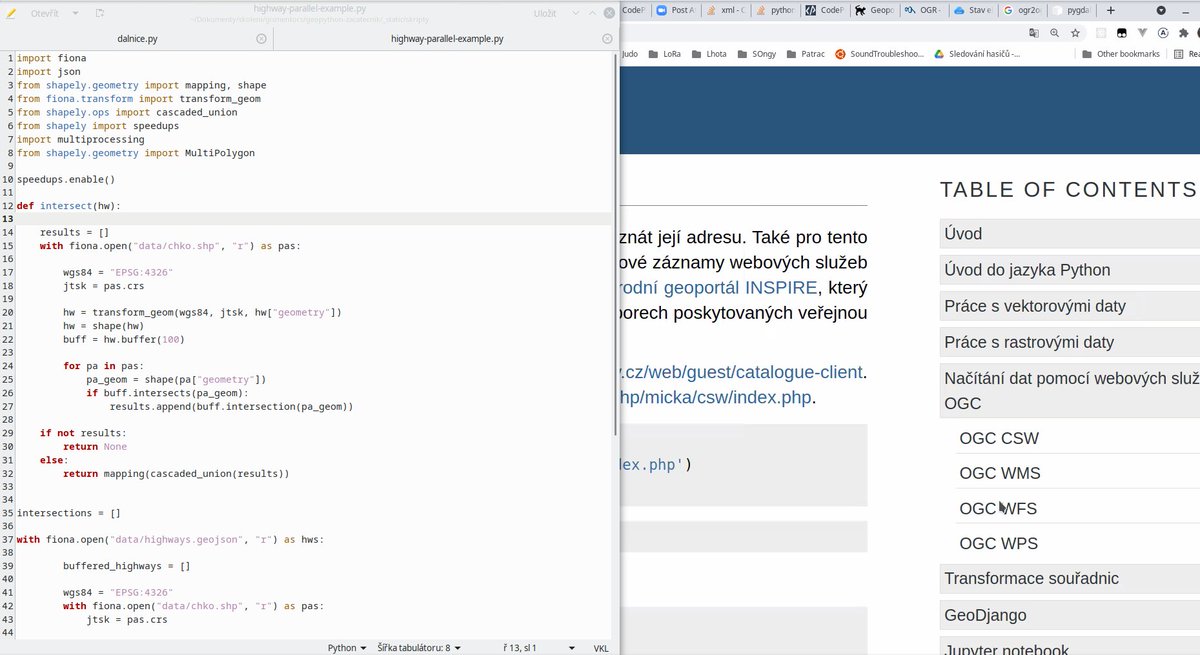Jump to OGC WMS section

click(999, 473)
